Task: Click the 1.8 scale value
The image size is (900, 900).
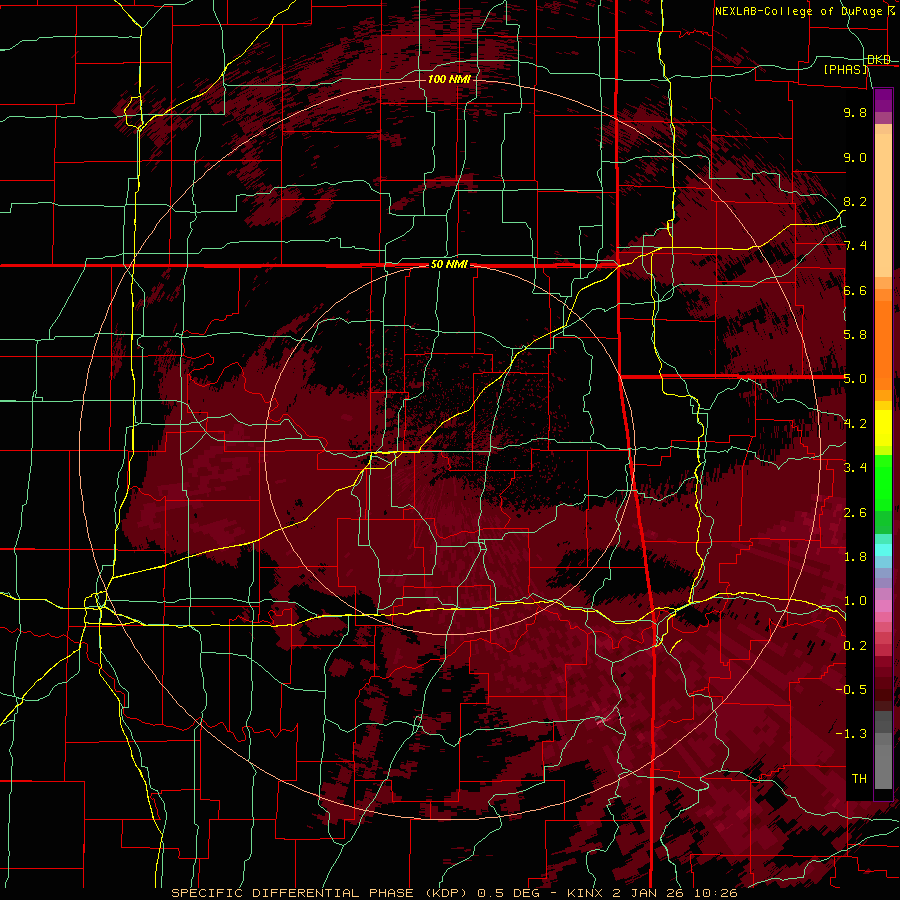Action: tap(855, 557)
